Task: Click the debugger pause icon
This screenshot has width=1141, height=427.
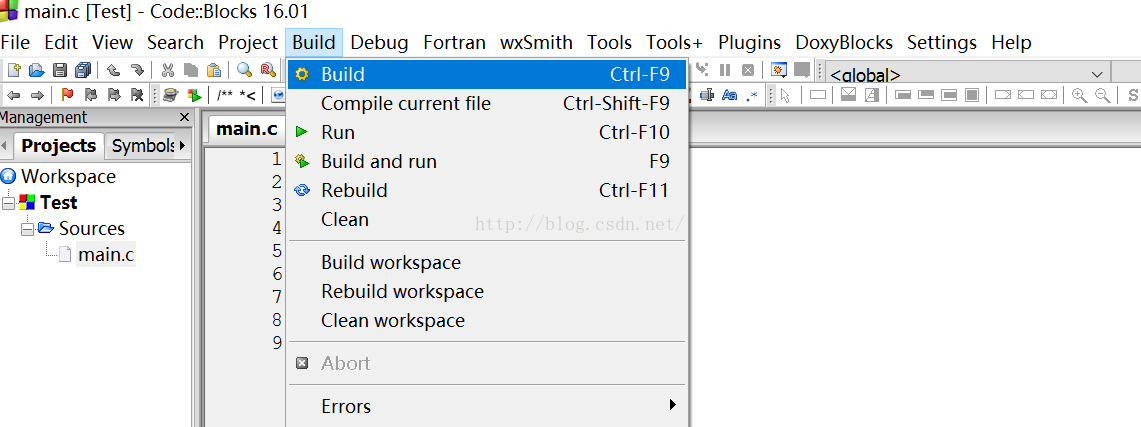Action: (725, 70)
